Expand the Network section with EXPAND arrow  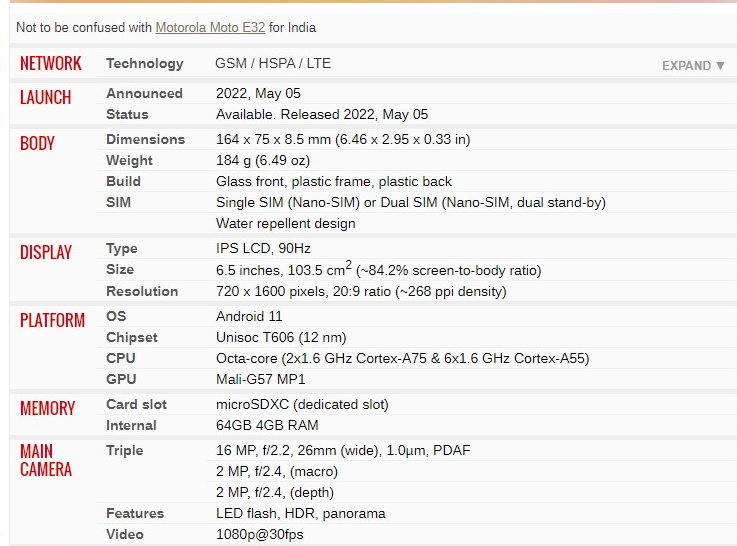click(x=693, y=65)
